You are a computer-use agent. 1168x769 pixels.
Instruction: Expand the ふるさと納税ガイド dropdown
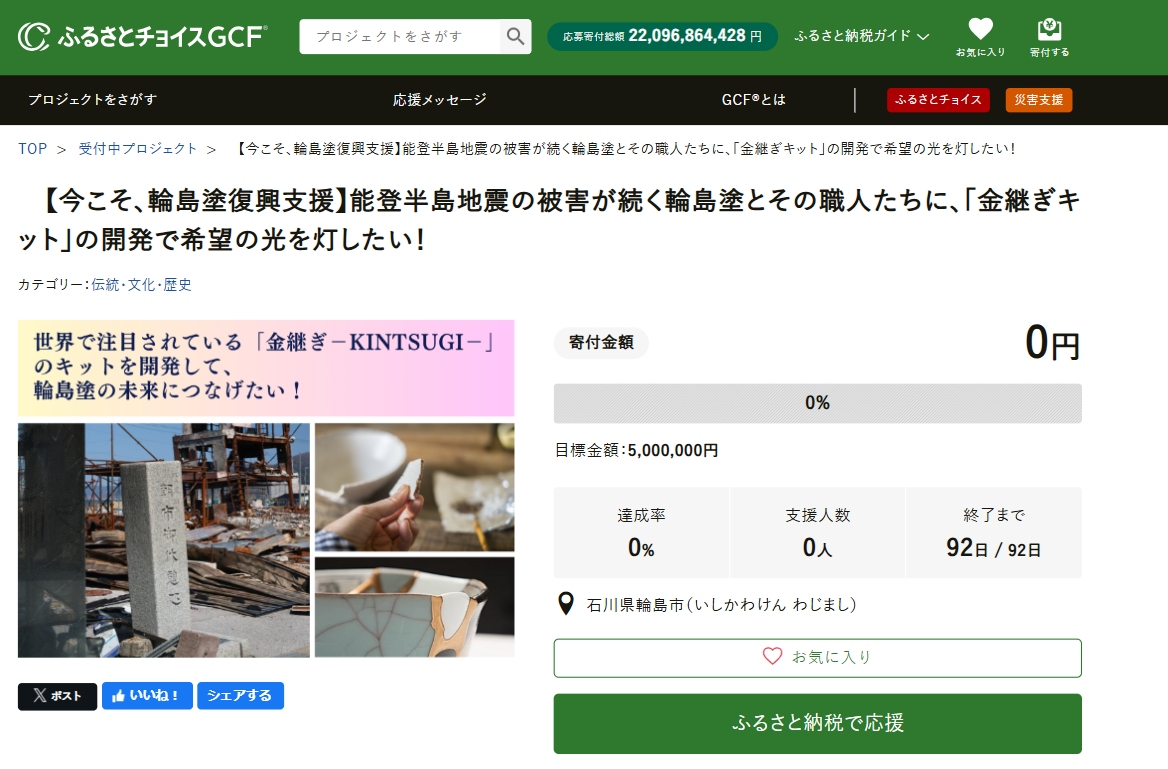tap(861, 36)
